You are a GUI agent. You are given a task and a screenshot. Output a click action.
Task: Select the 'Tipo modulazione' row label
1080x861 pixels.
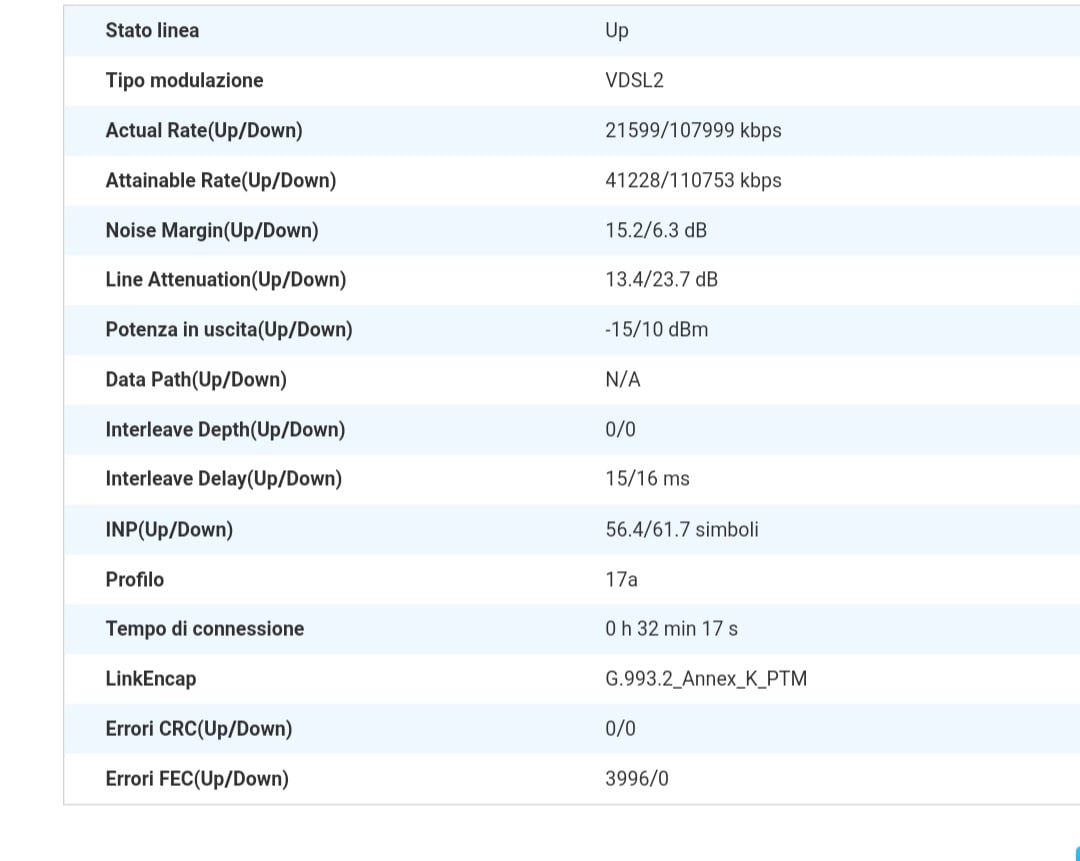tap(184, 81)
